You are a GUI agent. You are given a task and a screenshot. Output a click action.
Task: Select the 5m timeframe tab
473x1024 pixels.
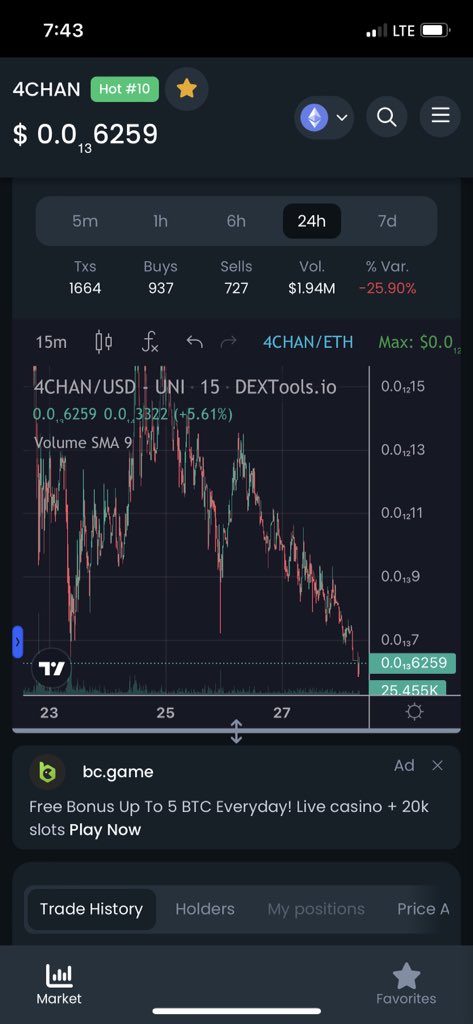(x=85, y=221)
